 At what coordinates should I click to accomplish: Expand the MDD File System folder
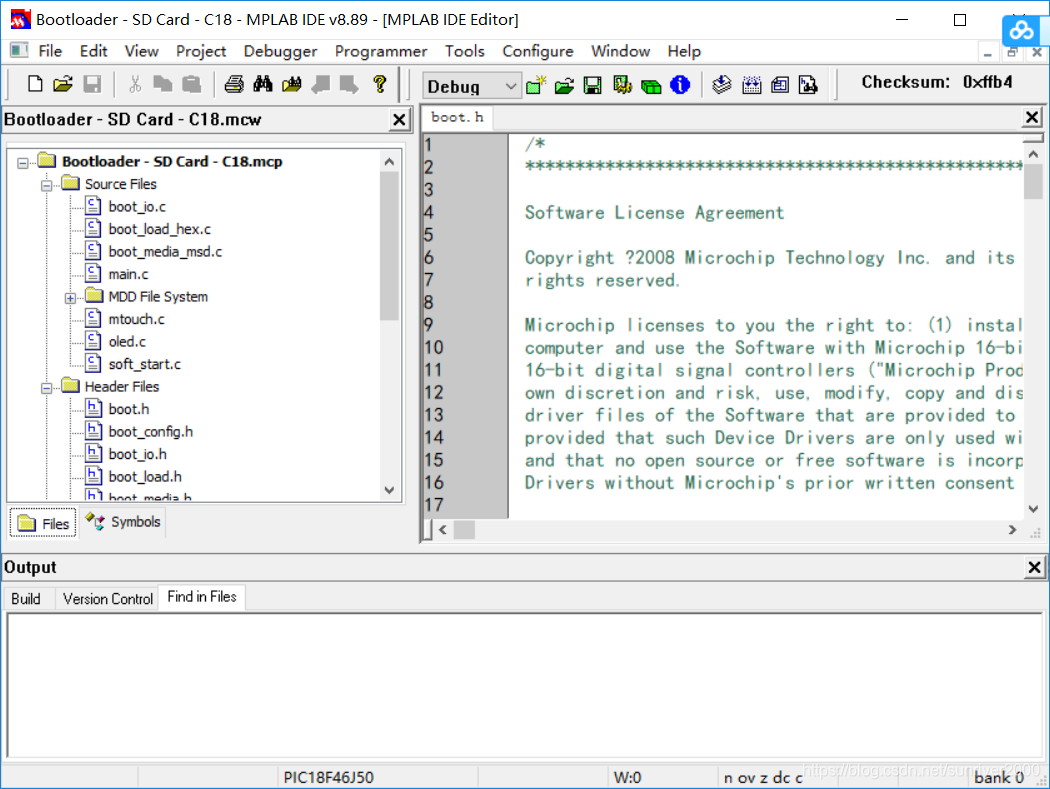click(70, 298)
